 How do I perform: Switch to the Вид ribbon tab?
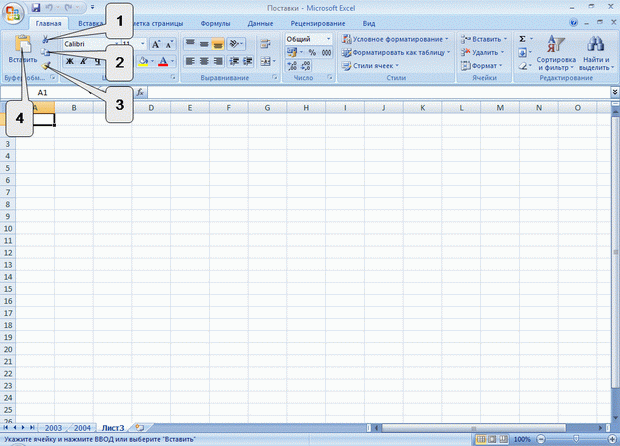(x=369, y=23)
